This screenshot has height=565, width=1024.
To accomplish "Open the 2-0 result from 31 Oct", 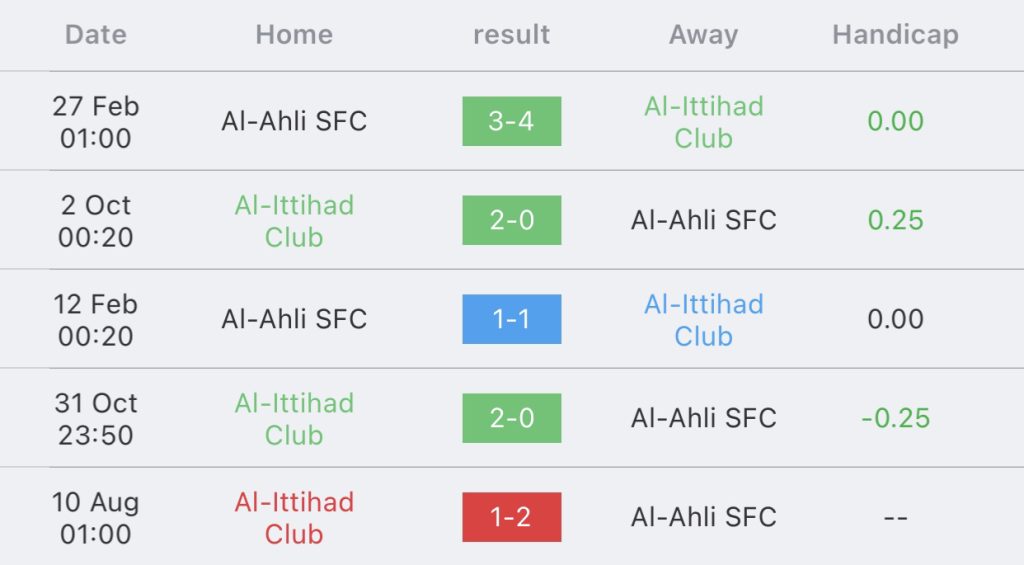I will click(x=511, y=418).
